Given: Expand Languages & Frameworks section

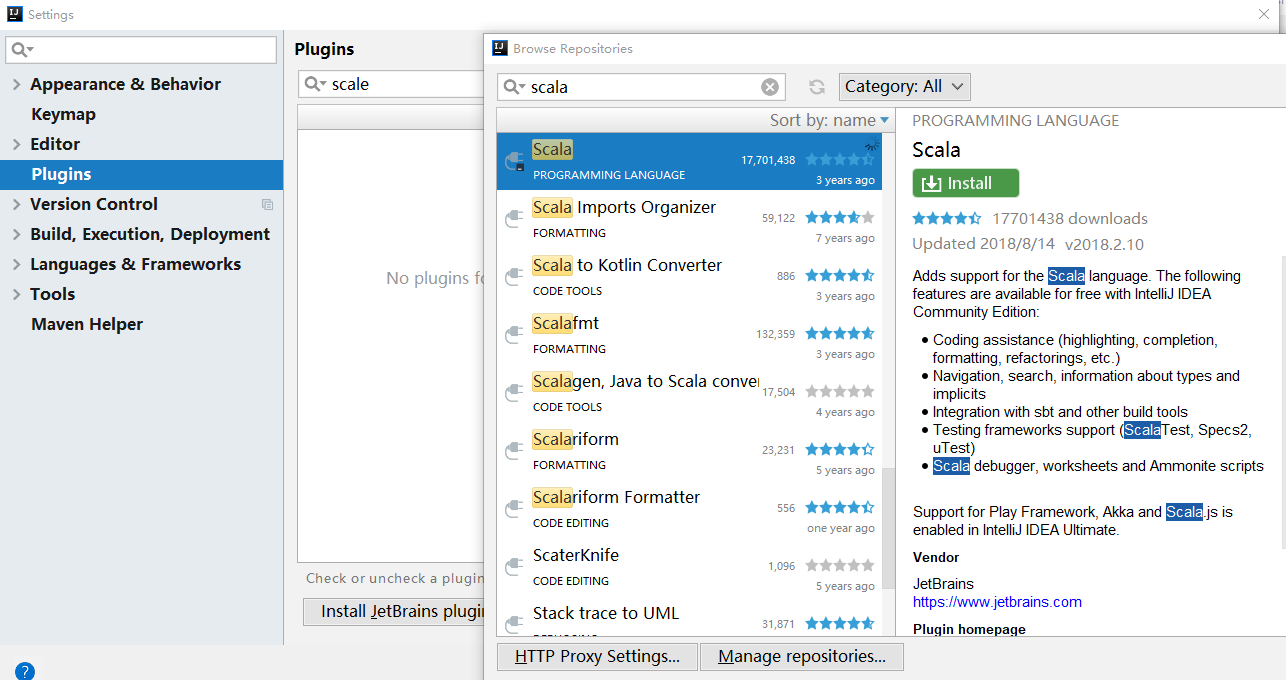Looking at the screenshot, I should [16, 264].
